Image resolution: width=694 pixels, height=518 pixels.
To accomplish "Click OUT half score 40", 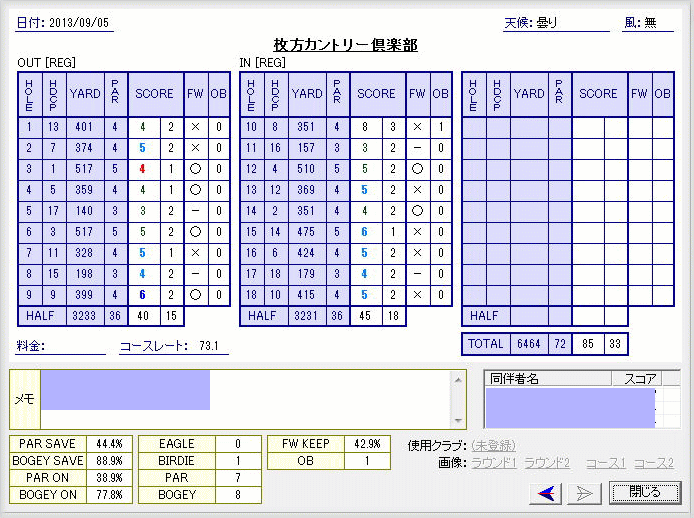I will coord(143,316).
